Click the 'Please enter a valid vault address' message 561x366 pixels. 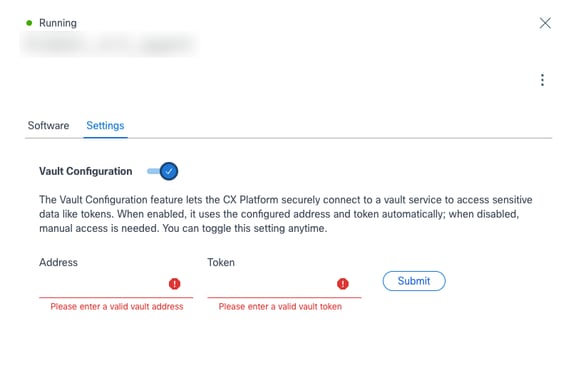tap(117, 307)
